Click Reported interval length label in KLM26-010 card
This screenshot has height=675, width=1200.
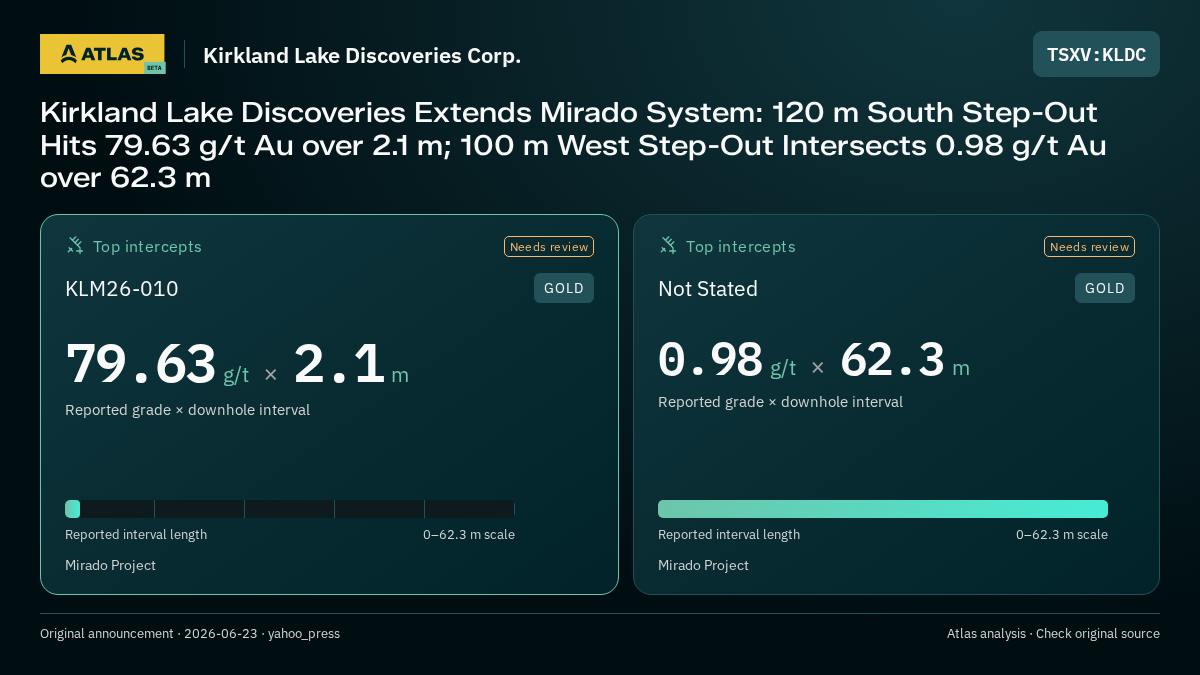pos(136,535)
